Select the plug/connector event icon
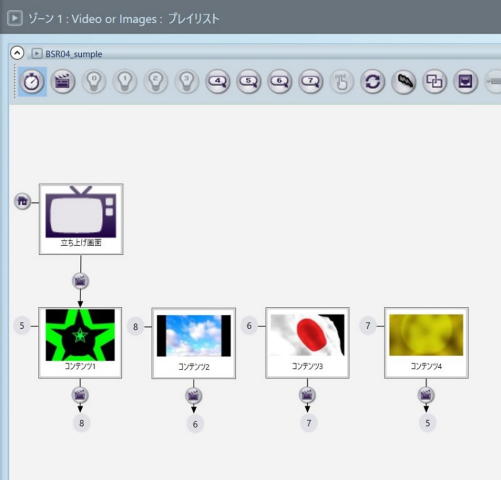This screenshot has height=480, width=501. coord(403,81)
